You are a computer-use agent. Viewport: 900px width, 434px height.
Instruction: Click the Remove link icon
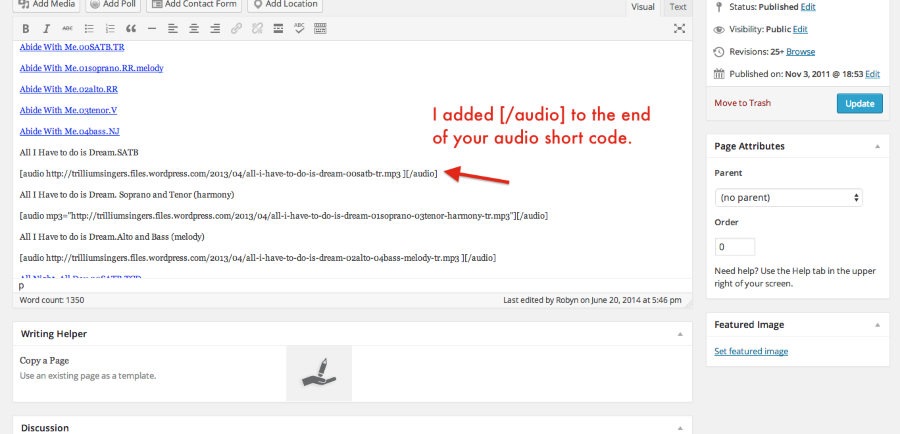[x=257, y=29]
